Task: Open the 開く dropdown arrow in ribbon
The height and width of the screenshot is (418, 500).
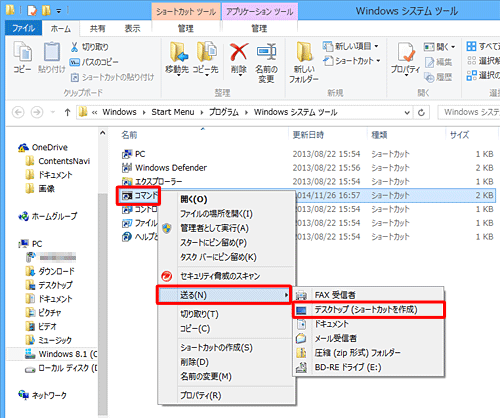Action: click(453, 47)
